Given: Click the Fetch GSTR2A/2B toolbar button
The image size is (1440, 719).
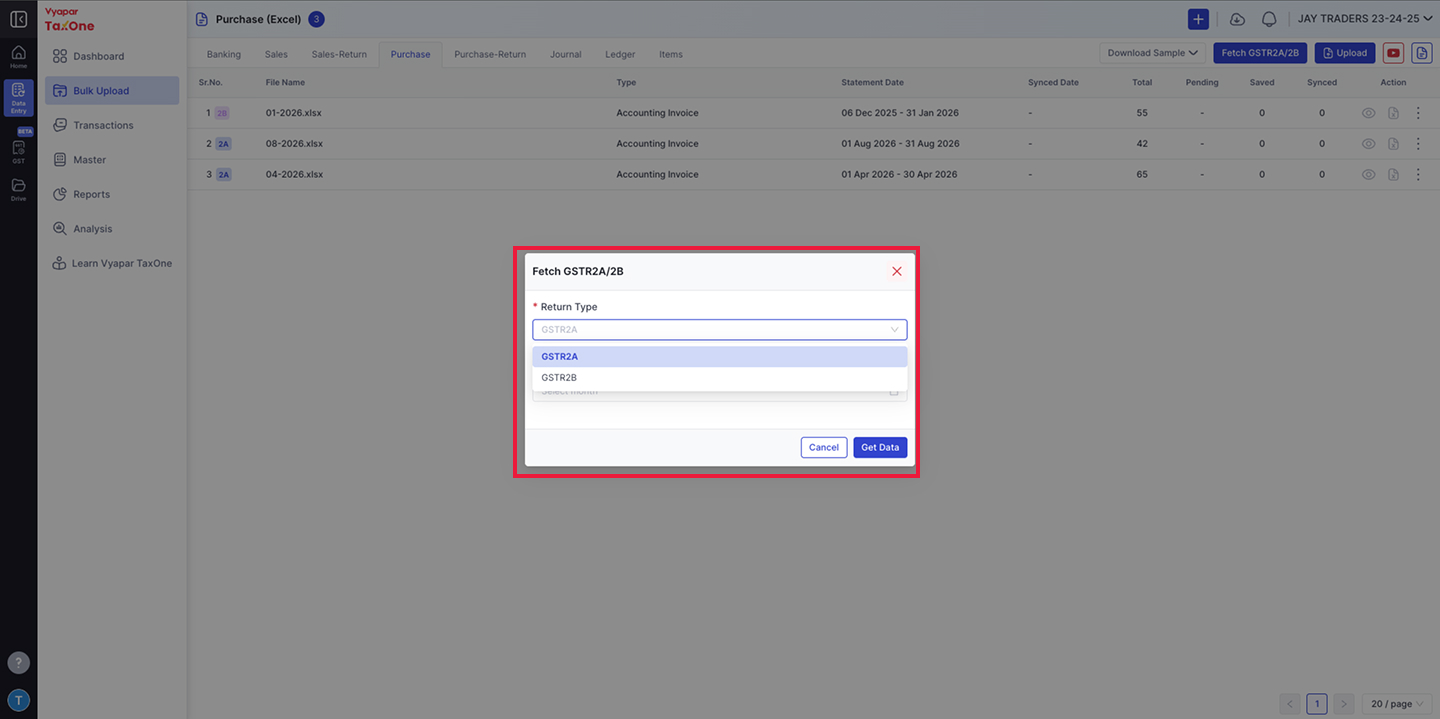Looking at the screenshot, I should pyautogui.click(x=1260, y=53).
